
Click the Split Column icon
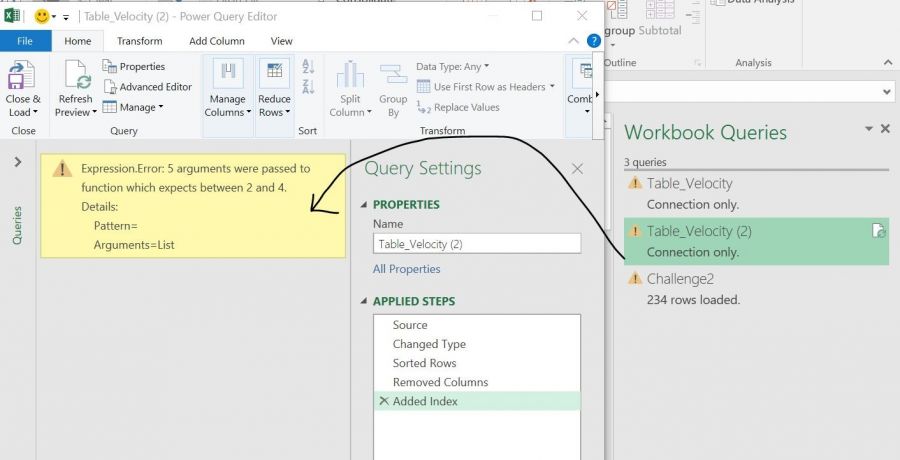coord(350,75)
